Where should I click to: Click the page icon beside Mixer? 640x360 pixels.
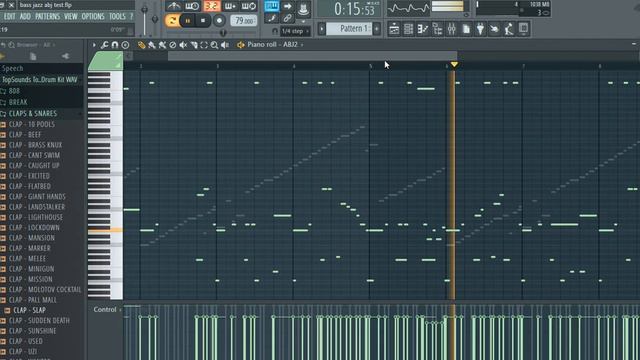click(x=466, y=29)
